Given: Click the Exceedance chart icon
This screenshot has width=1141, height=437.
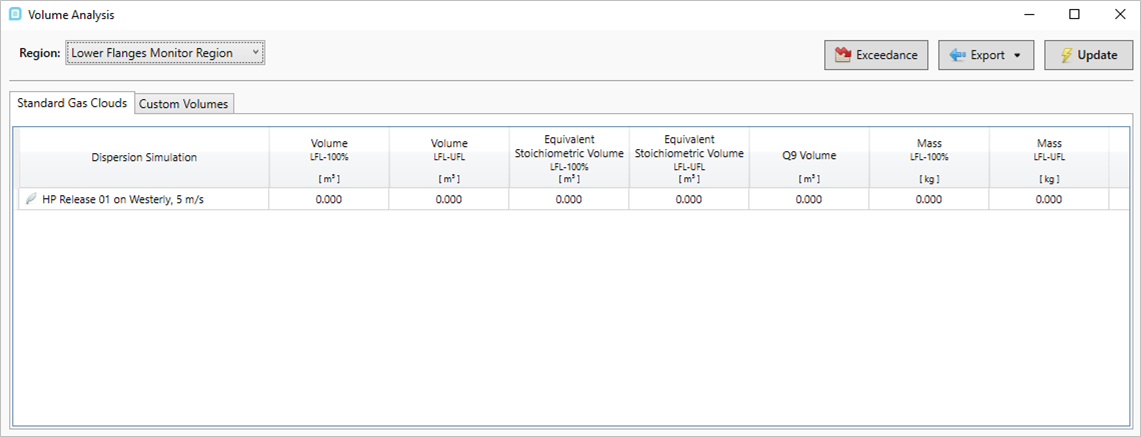Looking at the screenshot, I should [x=843, y=55].
